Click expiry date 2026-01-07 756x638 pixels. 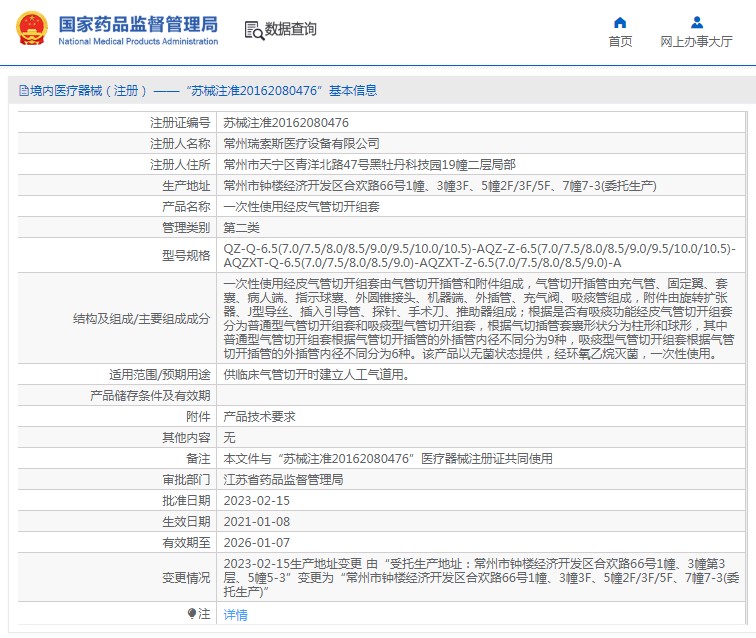click(x=256, y=542)
